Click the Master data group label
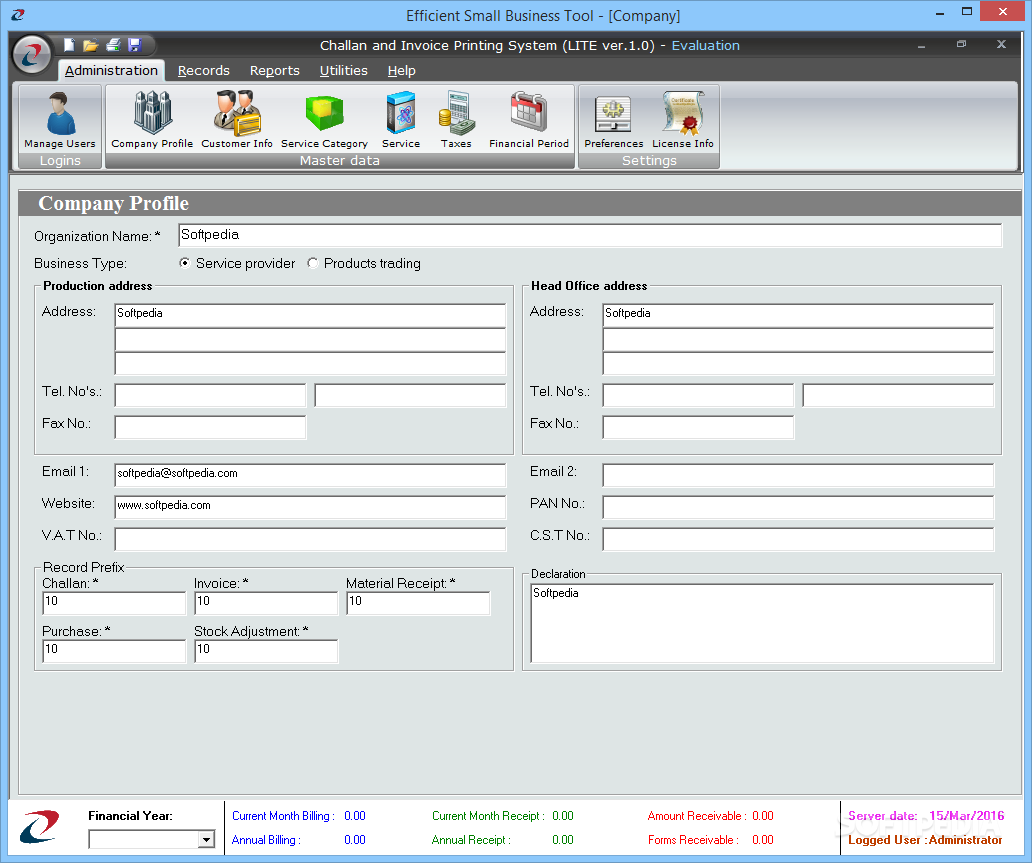1032x863 pixels. (340, 161)
